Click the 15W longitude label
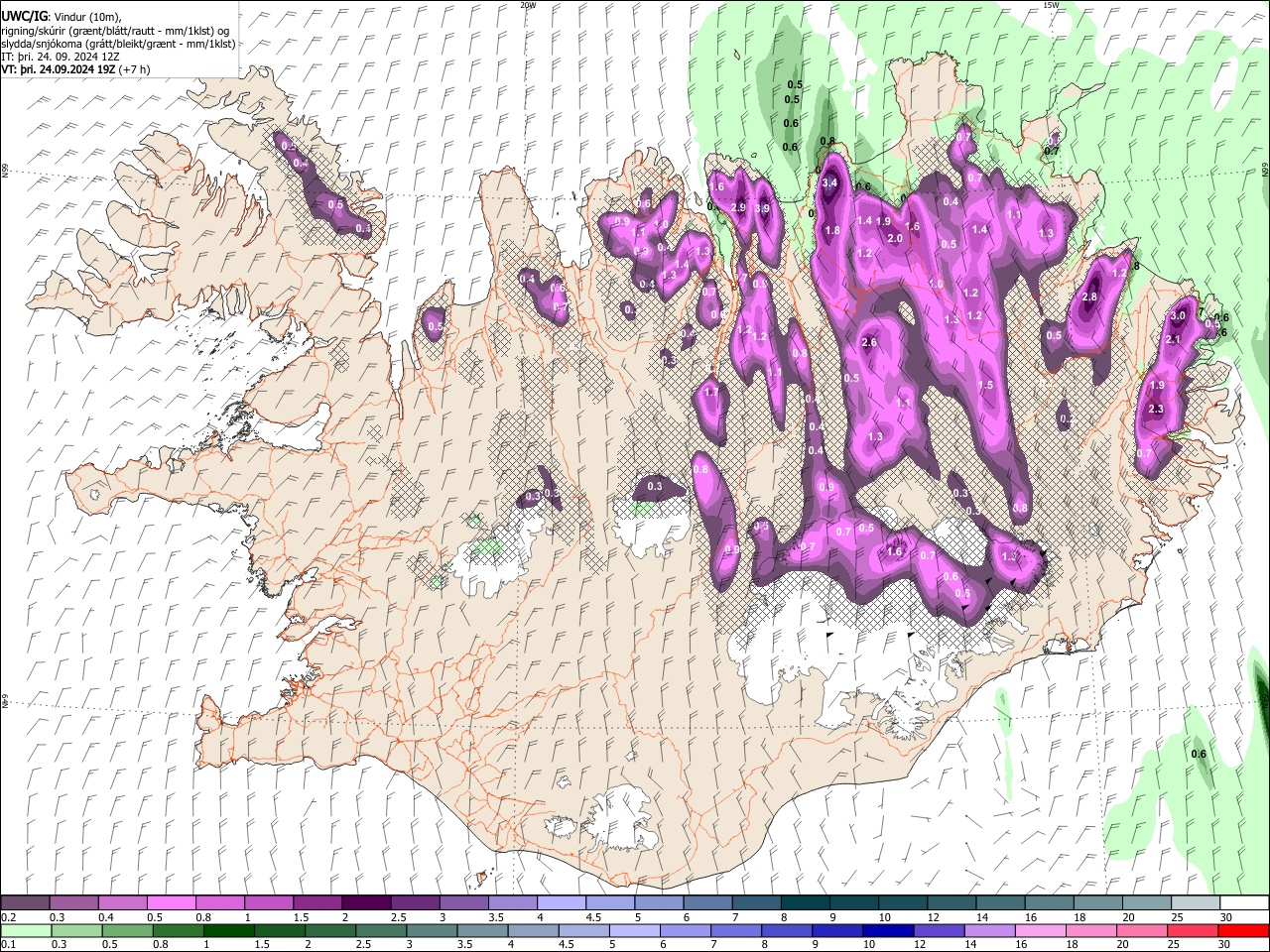Screen dimensions: 1270x952 1051,5
